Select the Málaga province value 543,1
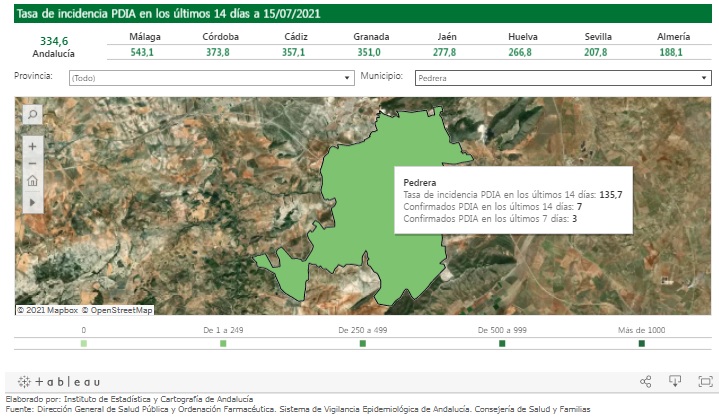Viewport: 719px width, 419px height. click(x=145, y=52)
